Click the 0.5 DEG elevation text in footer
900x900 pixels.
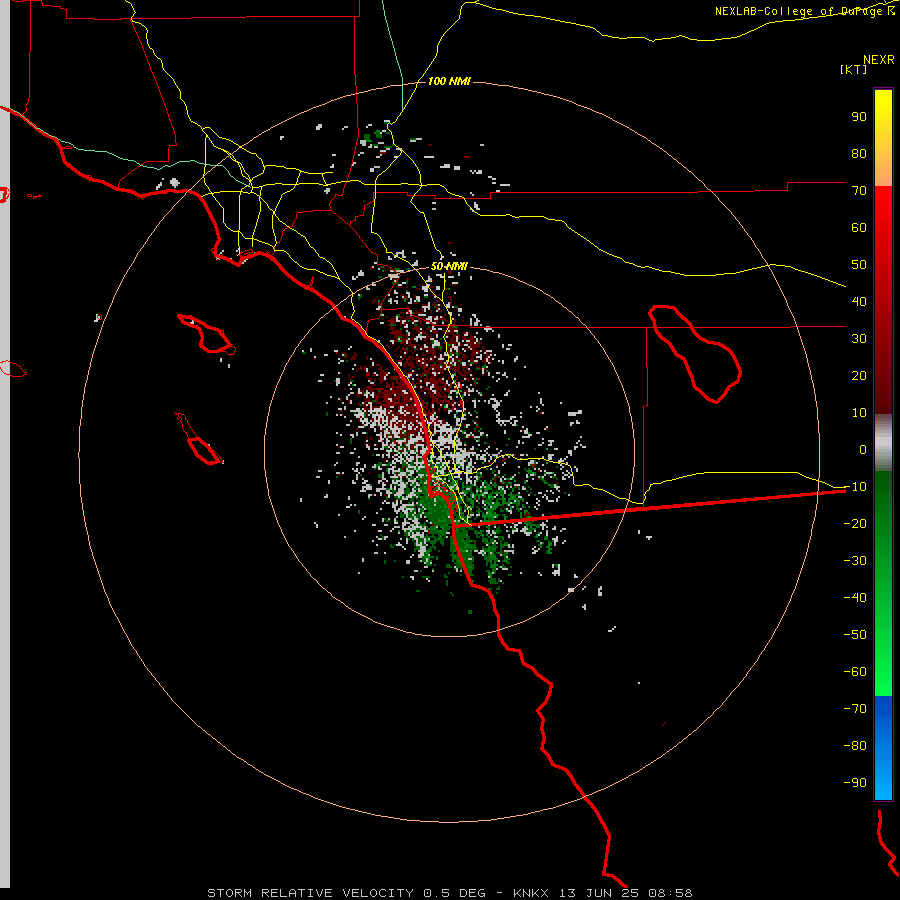coord(454,893)
